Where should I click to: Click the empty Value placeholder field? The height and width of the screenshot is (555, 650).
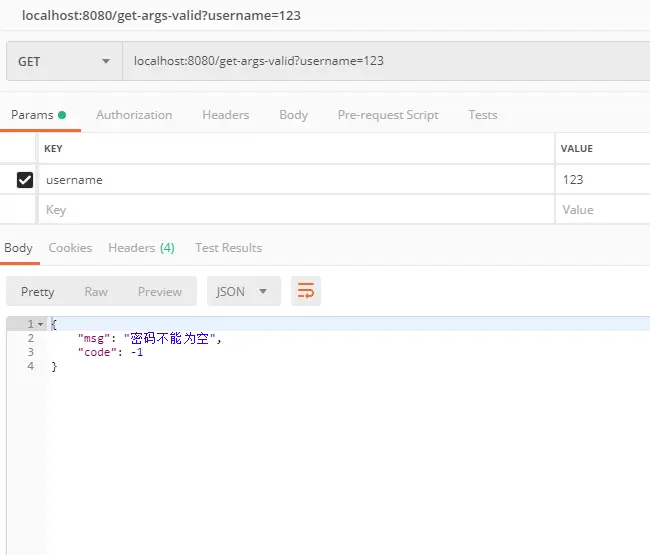(603, 210)
